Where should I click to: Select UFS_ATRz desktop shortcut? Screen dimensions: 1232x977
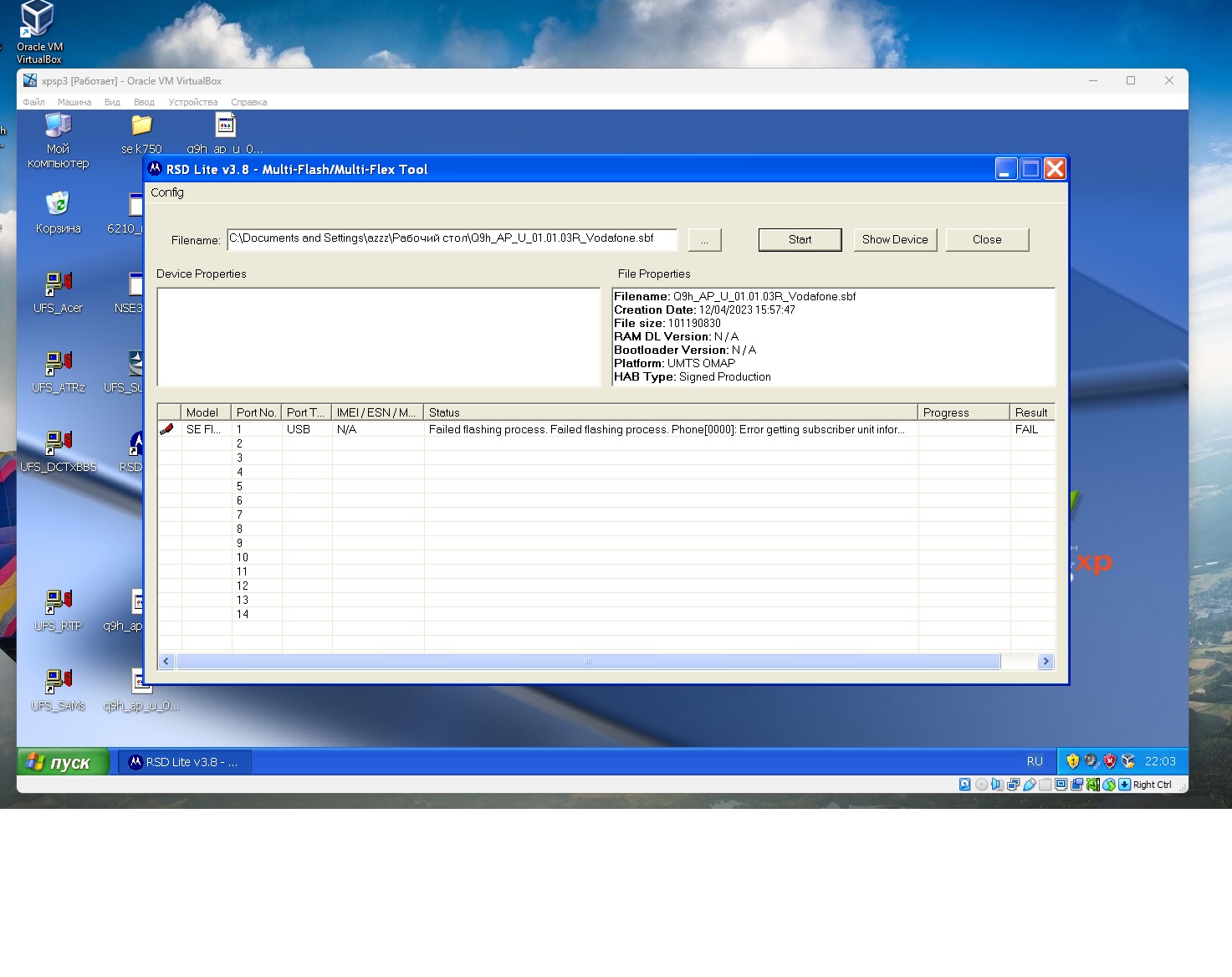(x=58, y=371)
